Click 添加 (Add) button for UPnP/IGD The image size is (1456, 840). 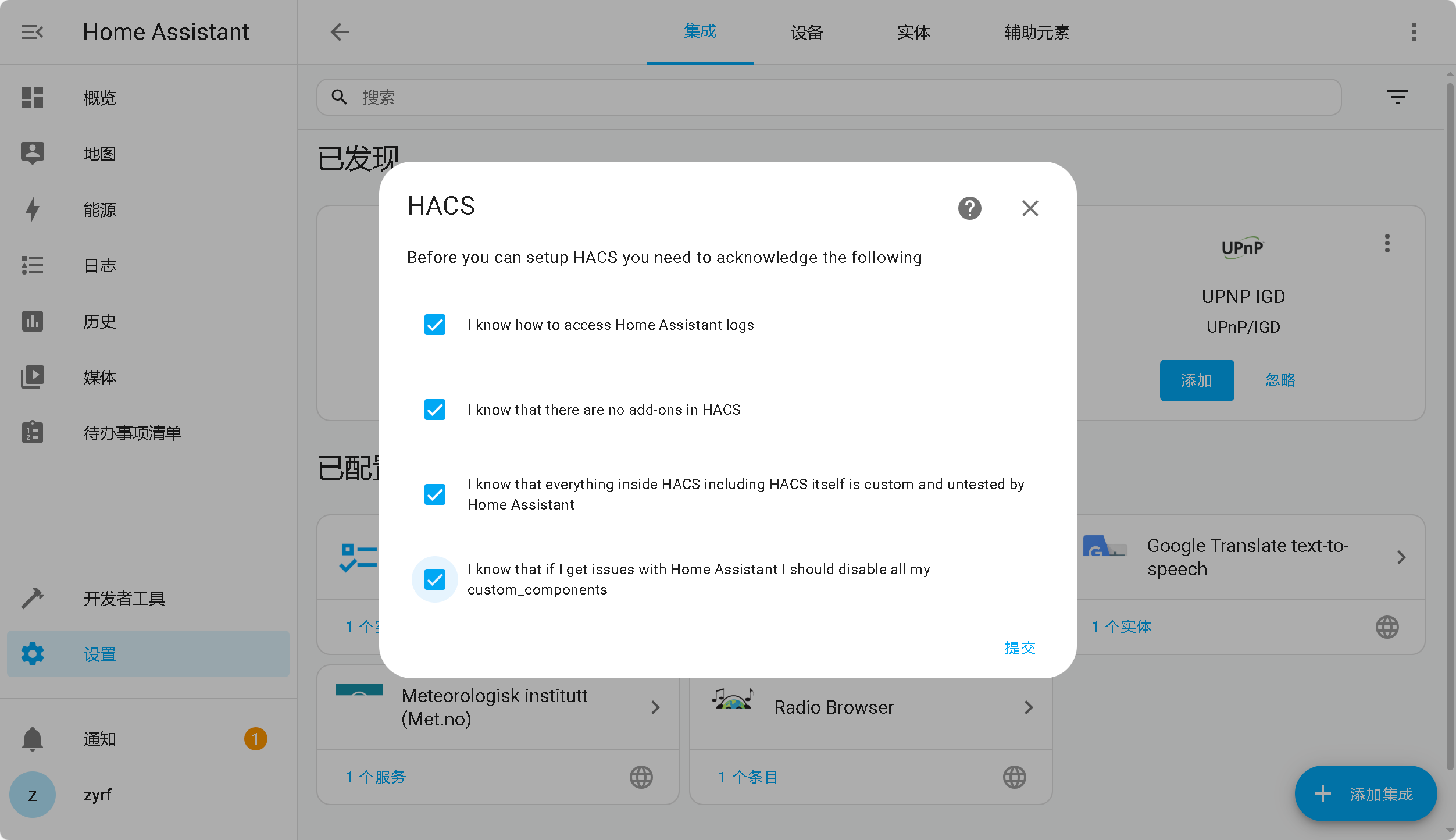tap(1196, 380)
